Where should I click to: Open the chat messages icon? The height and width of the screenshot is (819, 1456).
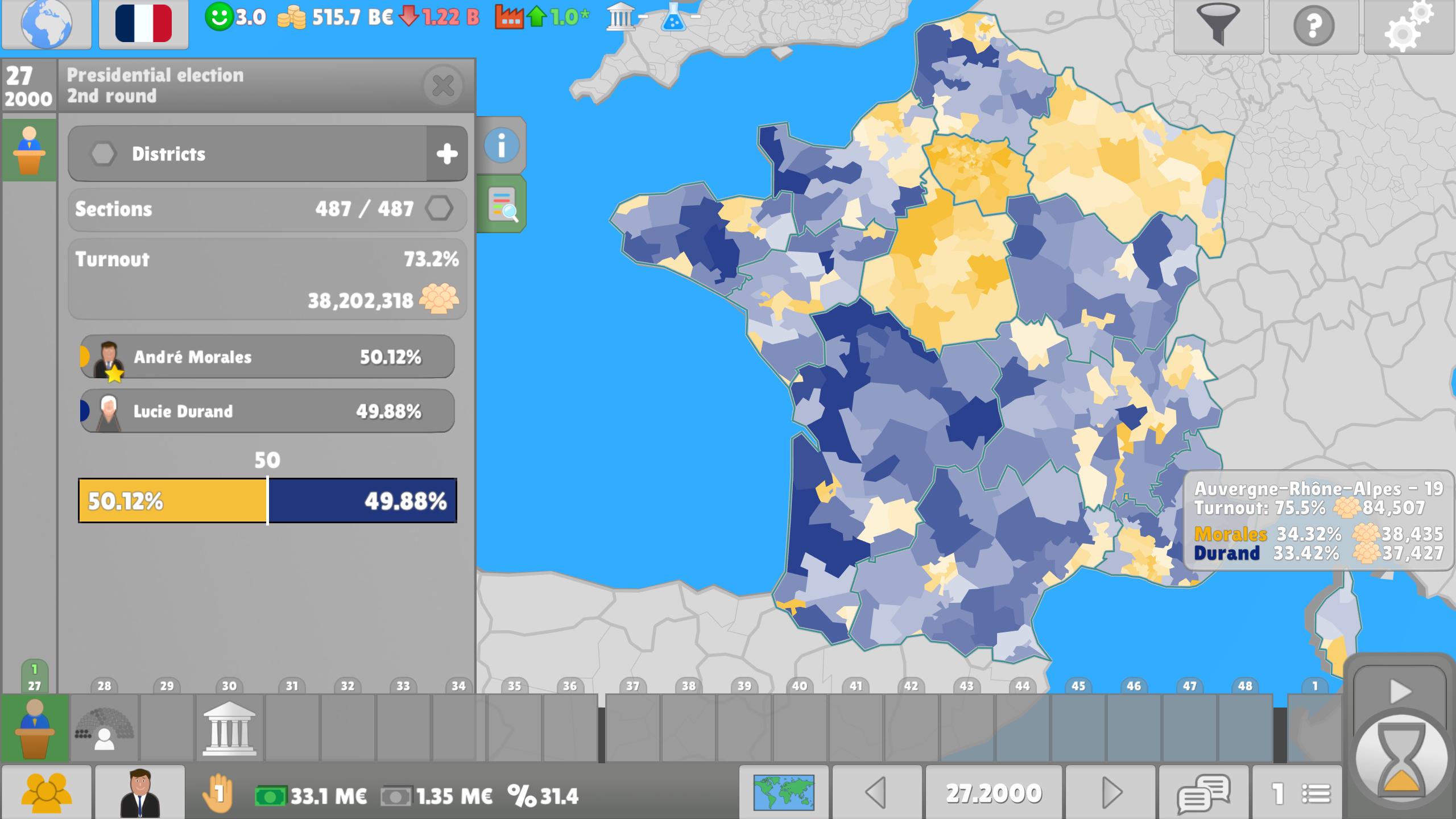(1203, 793)
